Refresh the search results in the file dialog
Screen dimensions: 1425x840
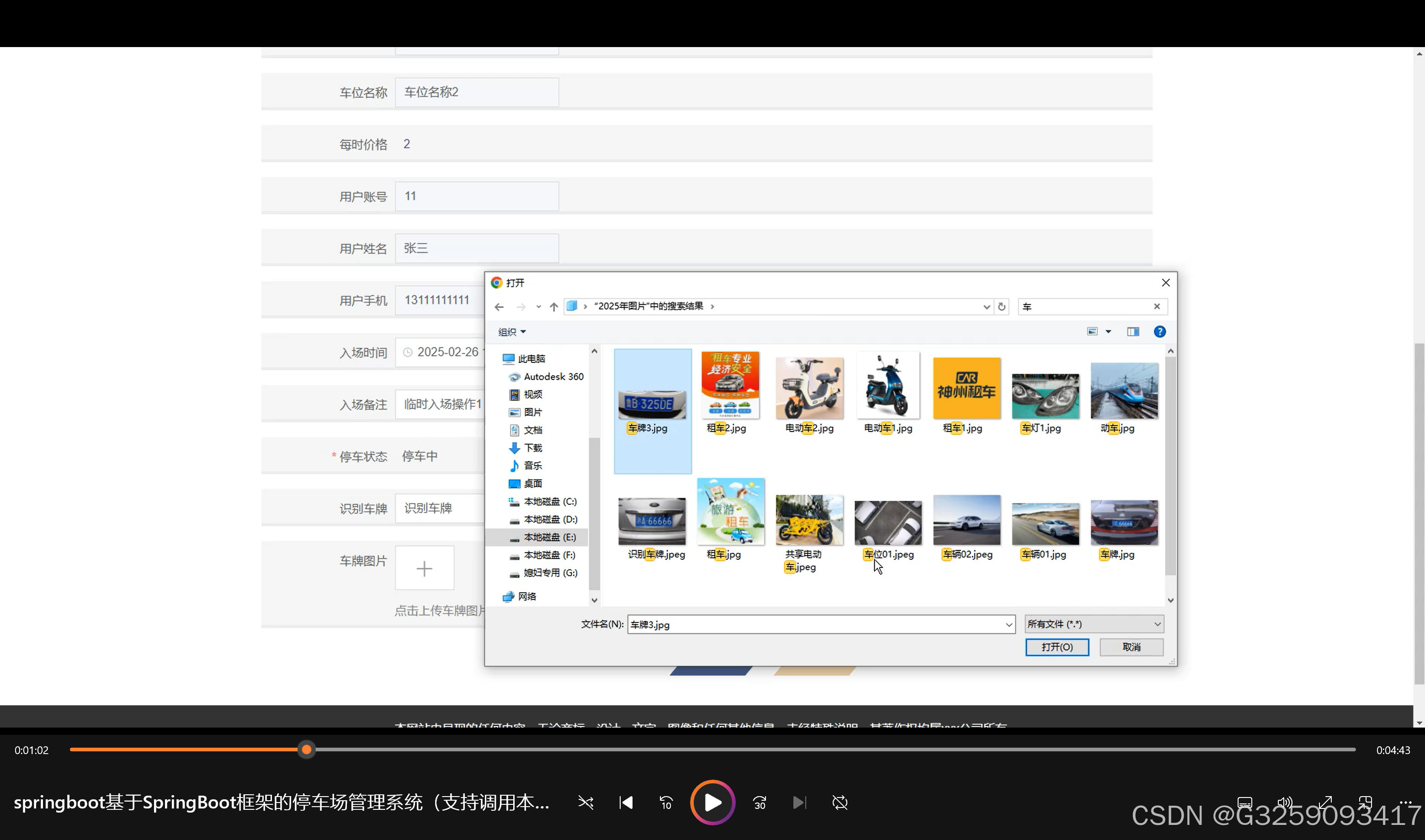(1002, 306)
